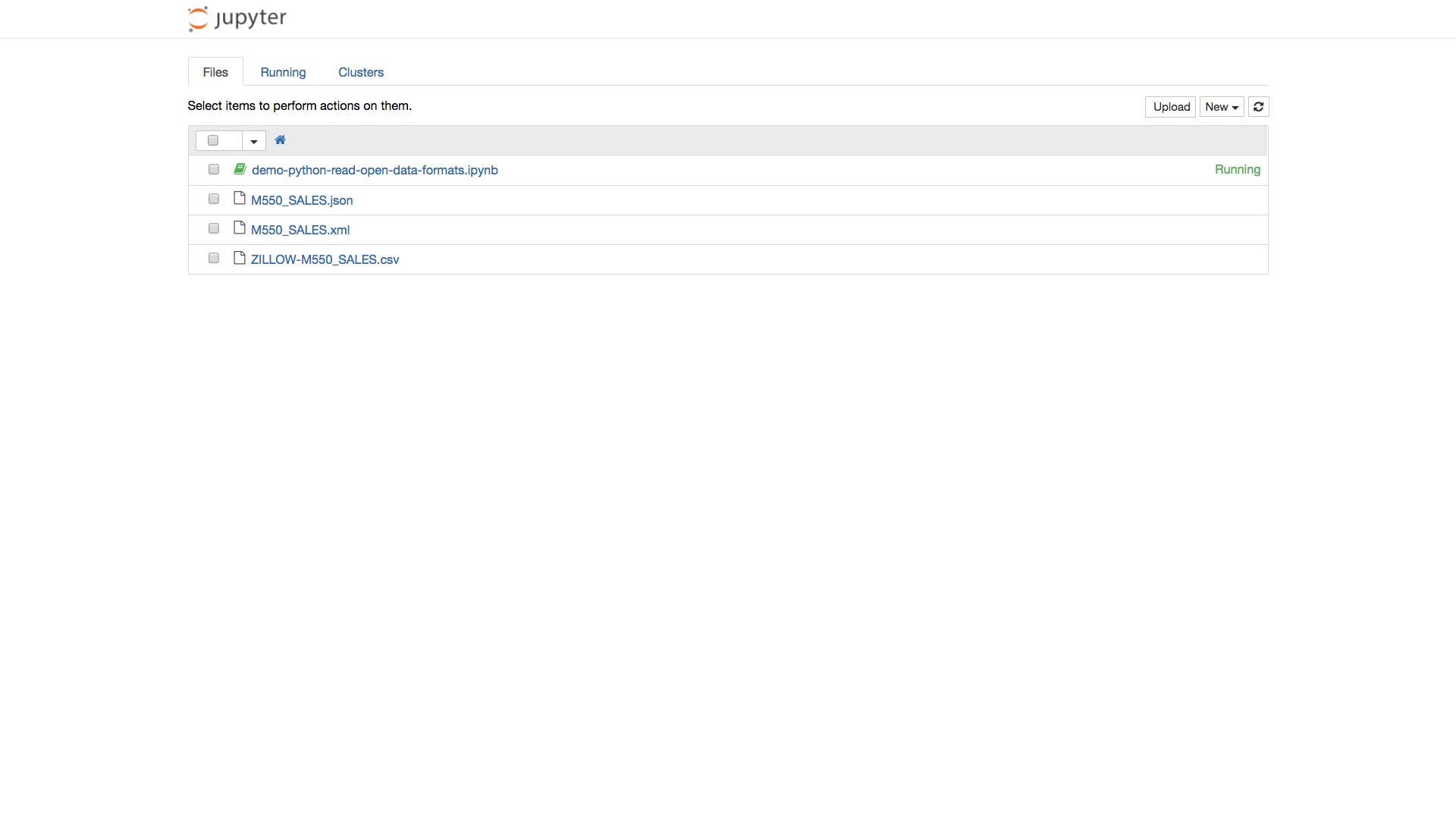This screenshot has width=1456, height=819.
Task: Select checkbox for demo-python-read-open-data-formats.ipynb
Action: click(x=214, y=169)
